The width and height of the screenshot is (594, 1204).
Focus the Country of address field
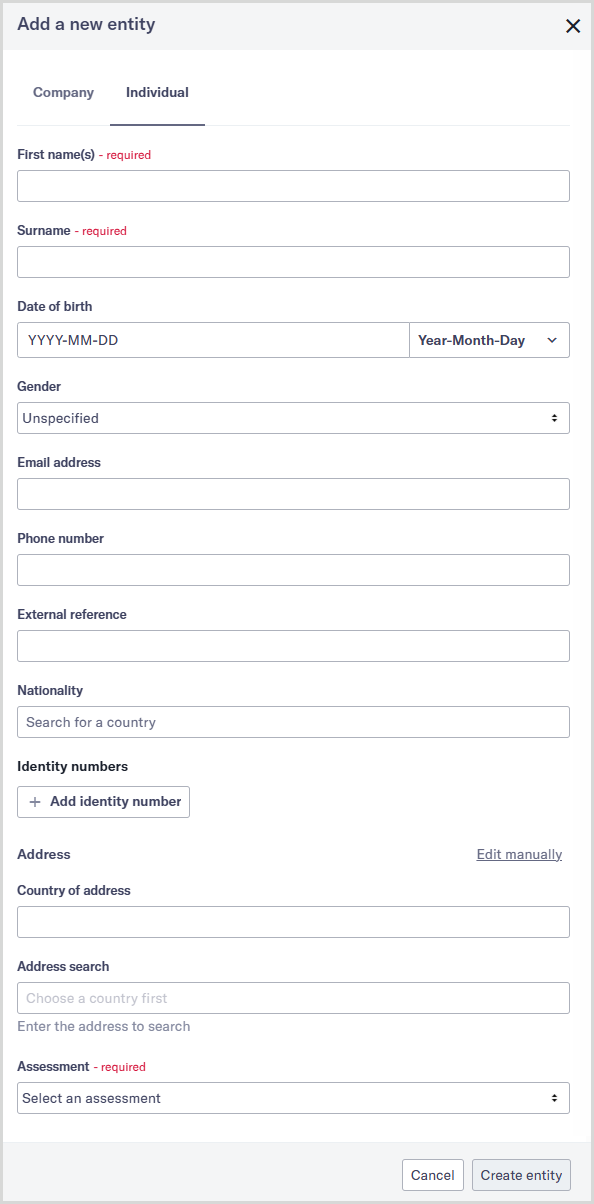[x=293, y=922]
